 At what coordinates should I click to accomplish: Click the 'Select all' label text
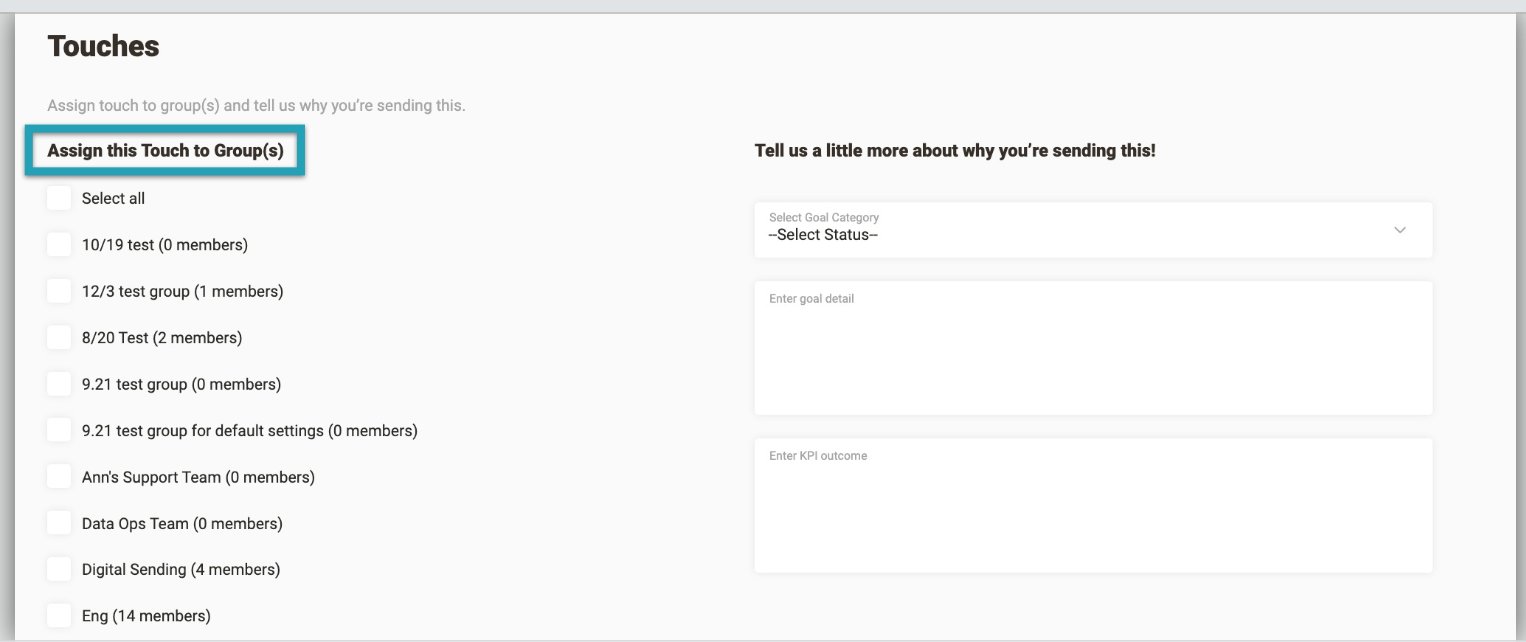(x=113, y=198)
